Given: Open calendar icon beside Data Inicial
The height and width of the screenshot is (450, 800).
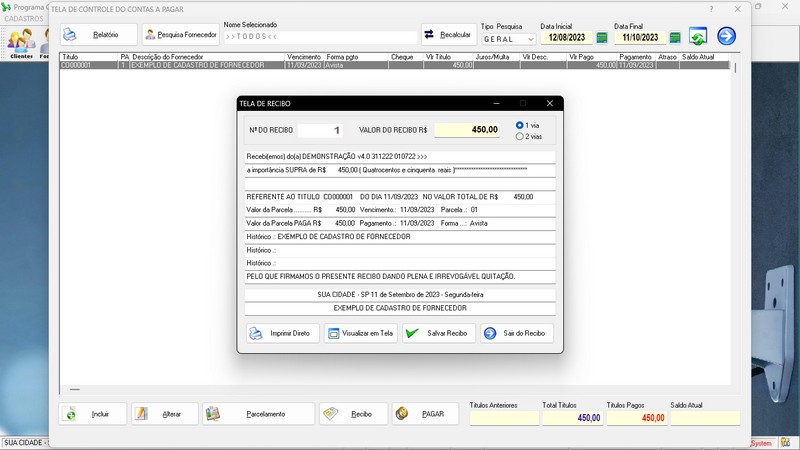Looking at the screenshot, I should [x=602, y=37].
